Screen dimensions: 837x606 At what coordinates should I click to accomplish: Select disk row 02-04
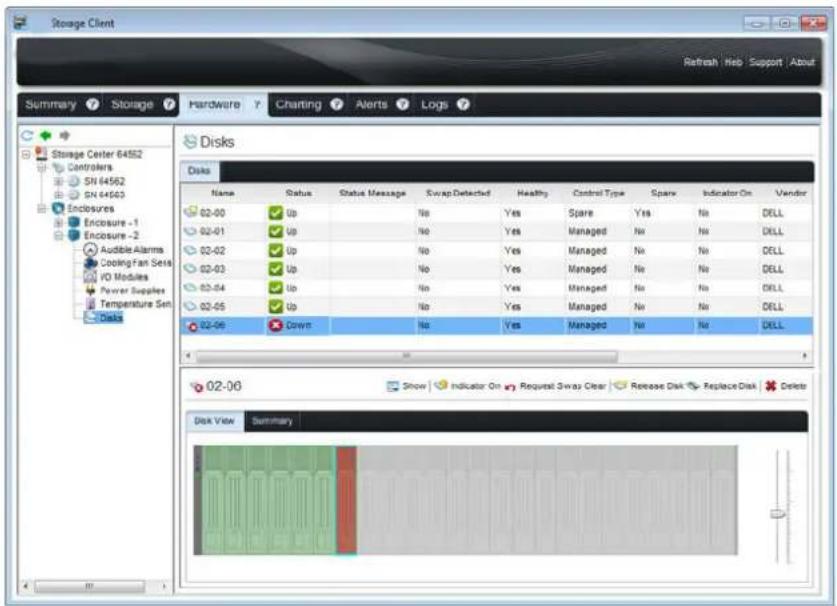[x=496, y=288]
